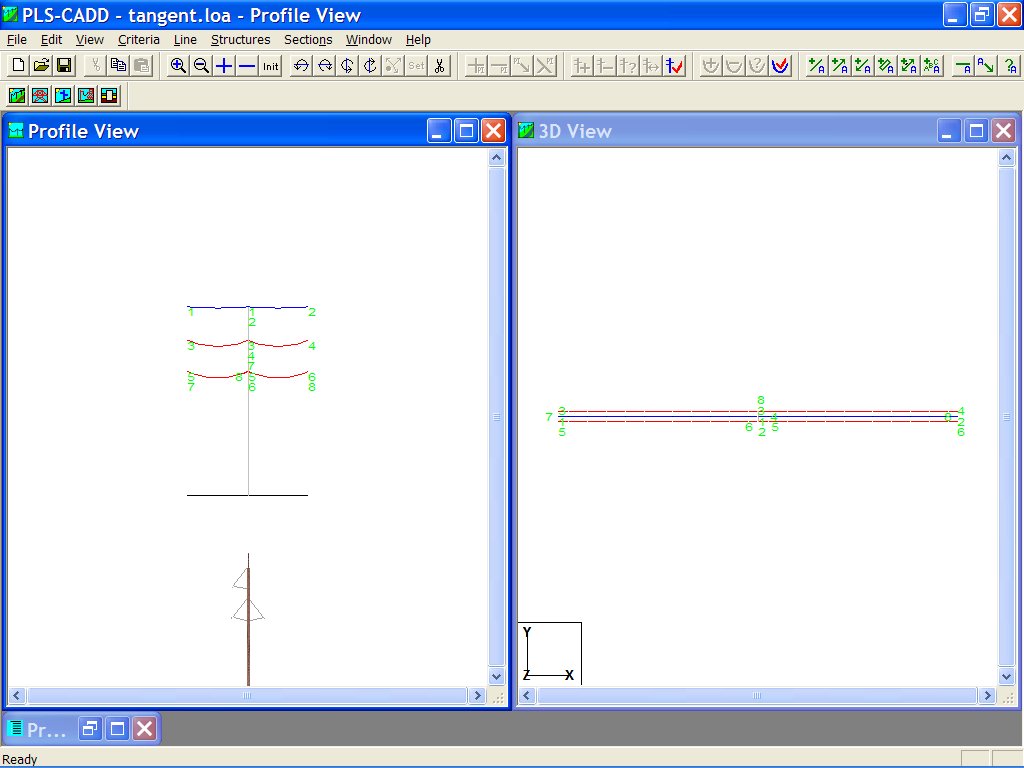Viewport: 1024px width, 768px height.
Task: Run the structure check with the red checkmark icon
Action: coord(671,65)
